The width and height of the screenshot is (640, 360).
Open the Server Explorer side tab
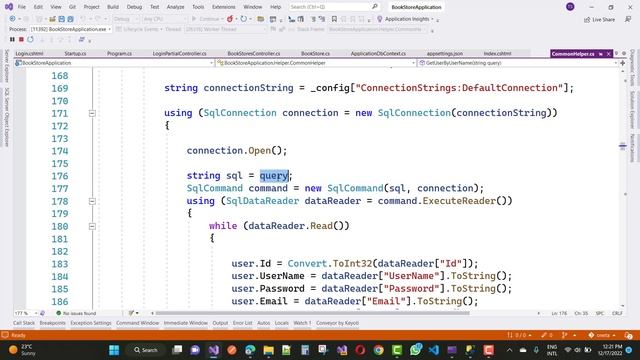(7, 66)
